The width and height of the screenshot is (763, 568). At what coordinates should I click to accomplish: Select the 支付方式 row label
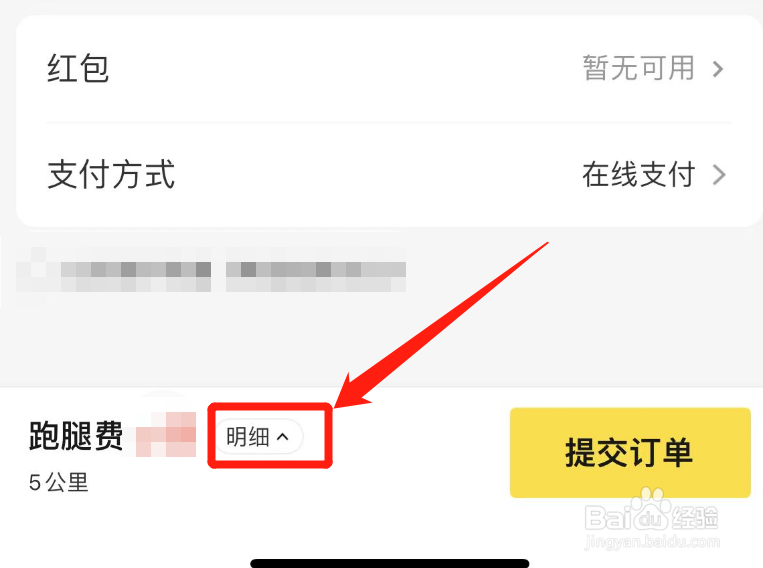[111, 174]
